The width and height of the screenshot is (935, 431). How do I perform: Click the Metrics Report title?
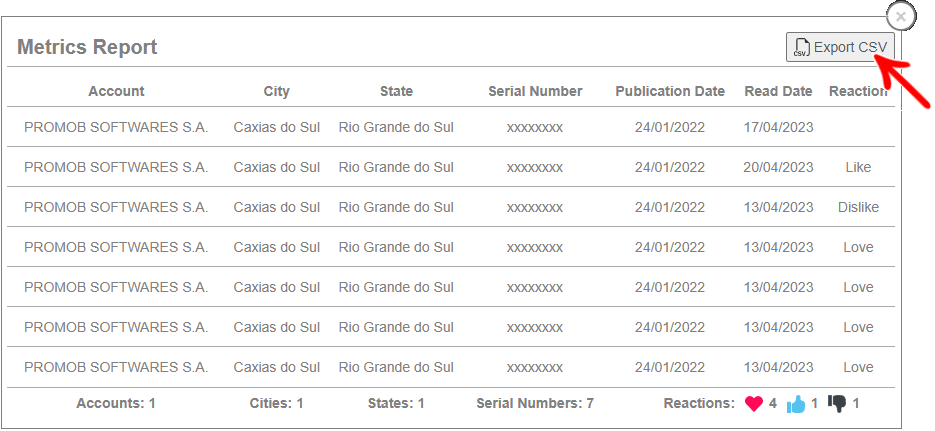[87, 47]
